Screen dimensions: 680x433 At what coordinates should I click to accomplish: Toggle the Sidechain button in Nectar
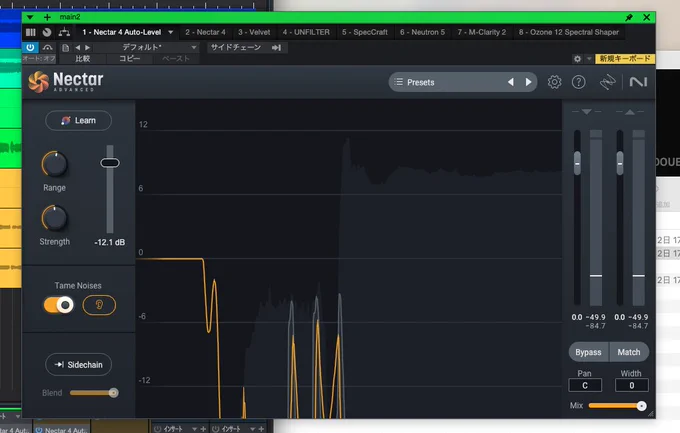78,364
